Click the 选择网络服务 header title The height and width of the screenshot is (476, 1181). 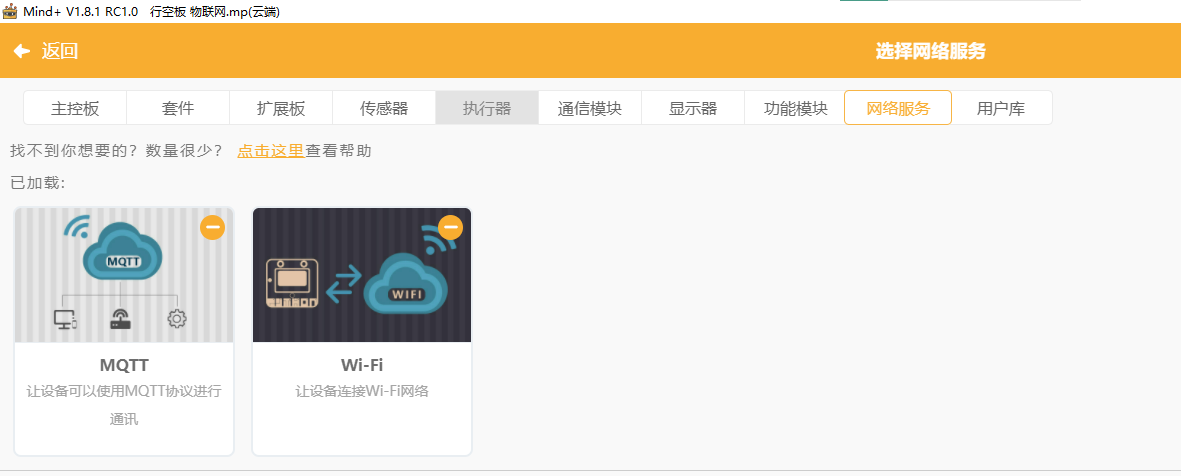pyautogui.click(x=930, y=51)
